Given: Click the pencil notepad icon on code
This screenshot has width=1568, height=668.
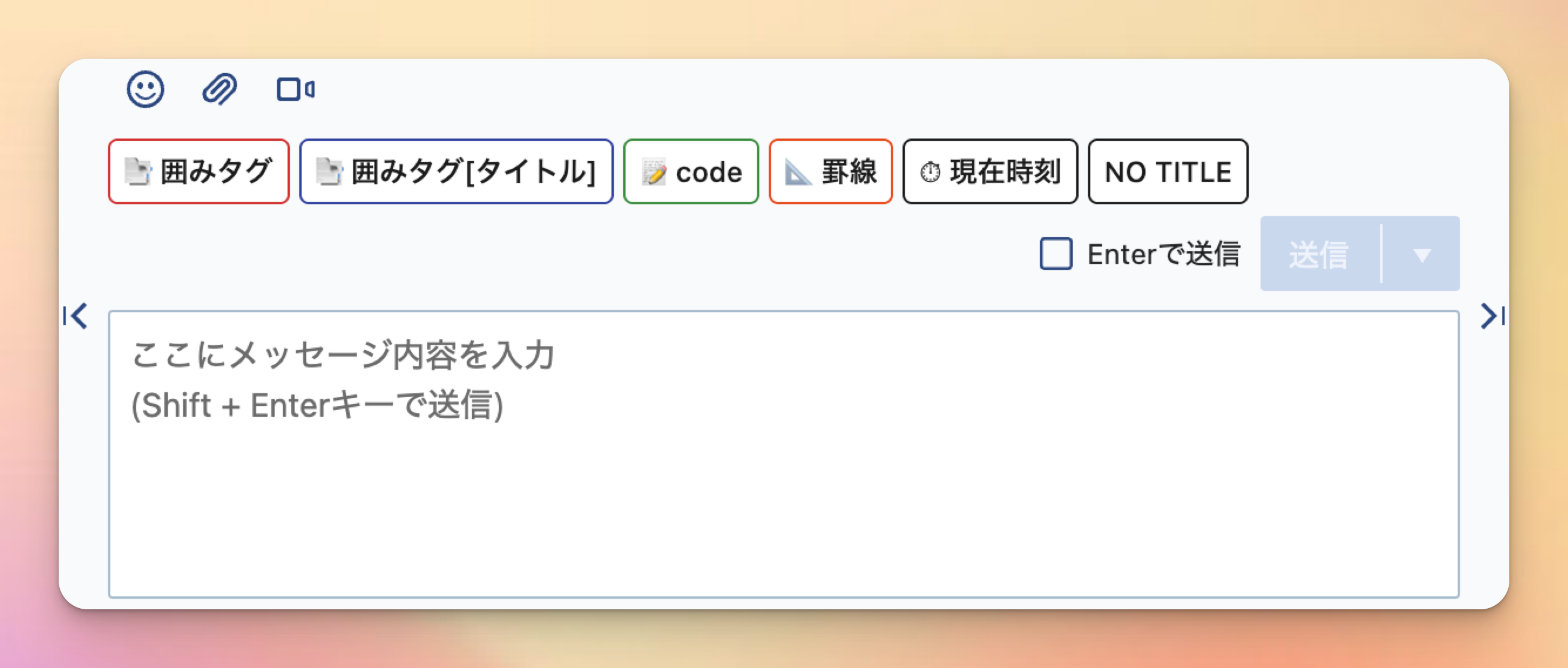Looking at the screenshot, I should [654, 172].
